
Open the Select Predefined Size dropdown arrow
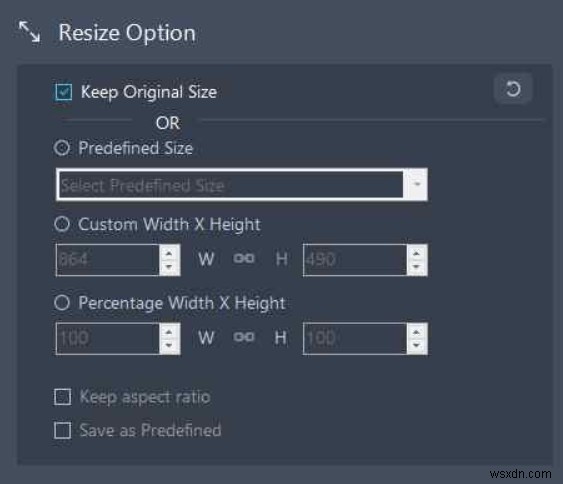(x=417, y=184)
